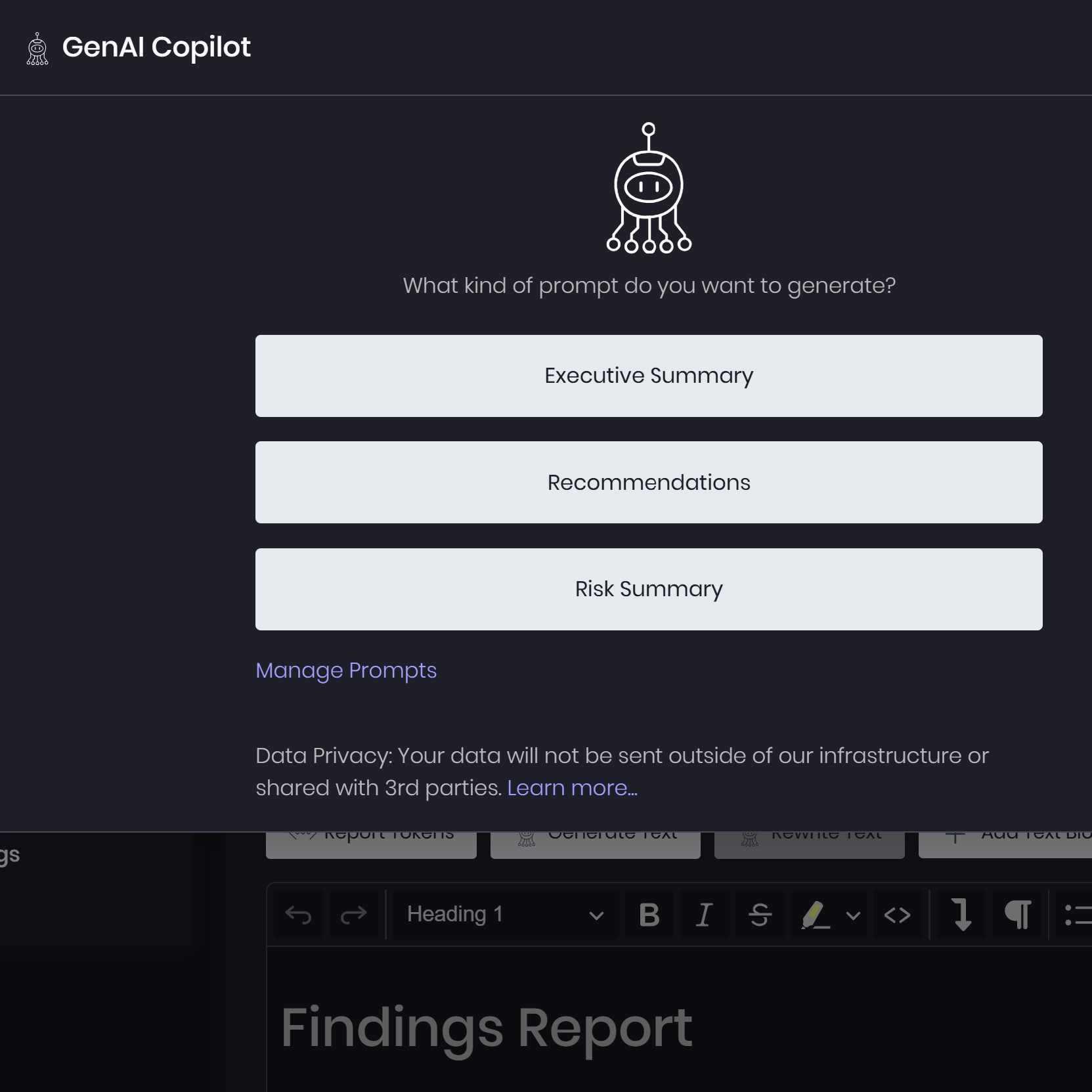Toggle bold formatting

click(649, 915)
